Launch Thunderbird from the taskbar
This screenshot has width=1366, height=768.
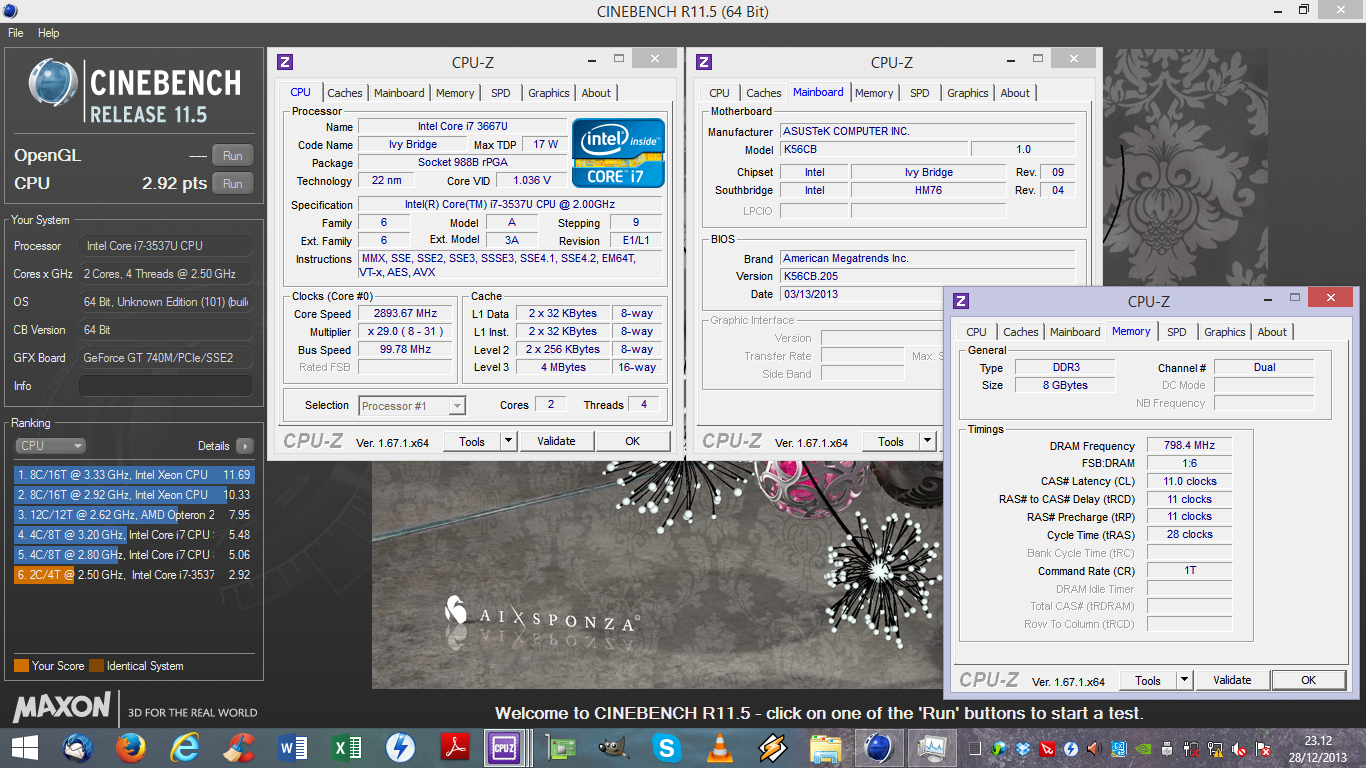click(x=78, y=747)
